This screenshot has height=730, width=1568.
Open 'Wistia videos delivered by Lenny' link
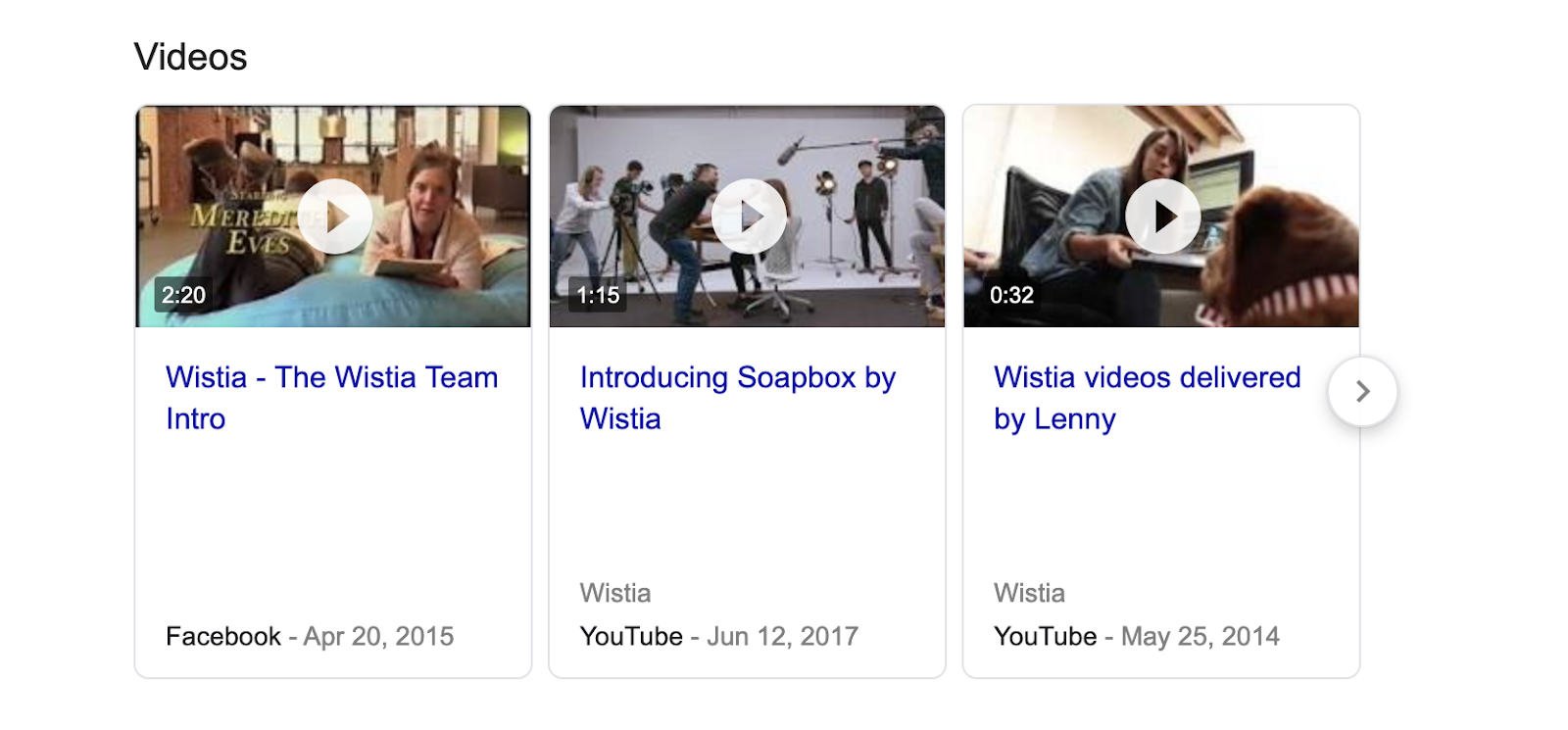tap(1148, 398)
